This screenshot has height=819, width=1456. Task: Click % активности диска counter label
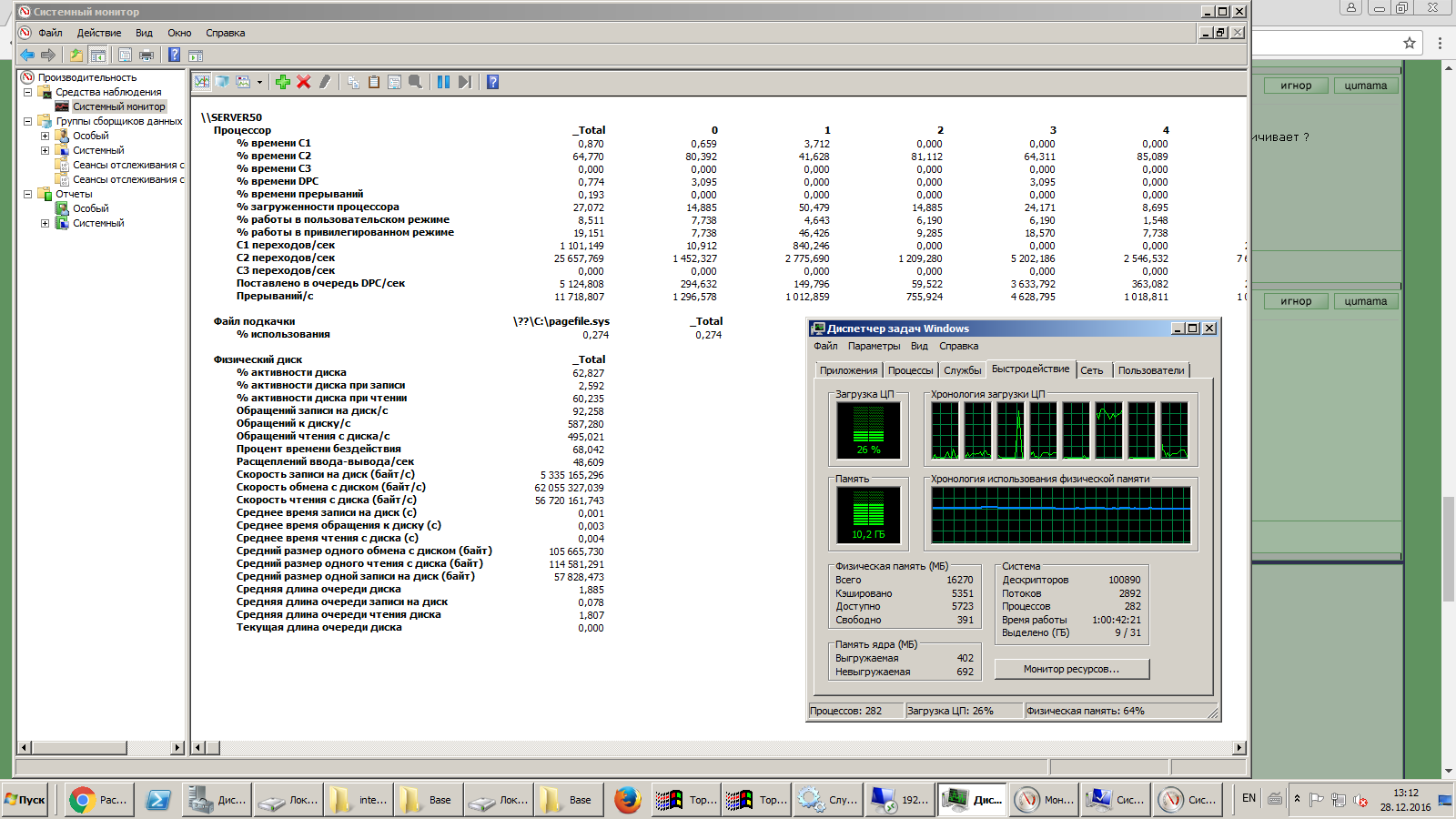click(291, 372)
